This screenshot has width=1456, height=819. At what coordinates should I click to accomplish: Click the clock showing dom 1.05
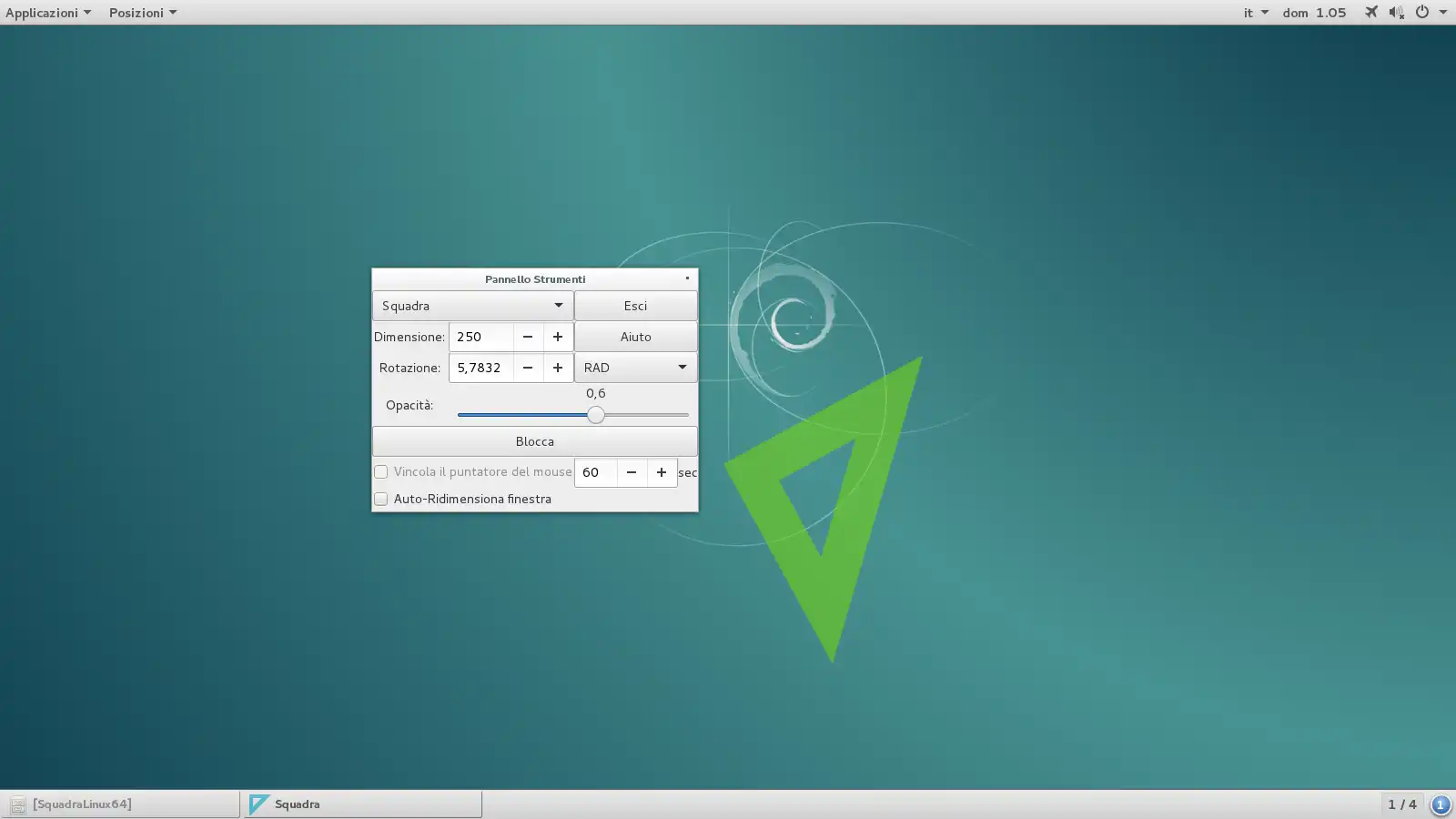[x=1314, y=13]
